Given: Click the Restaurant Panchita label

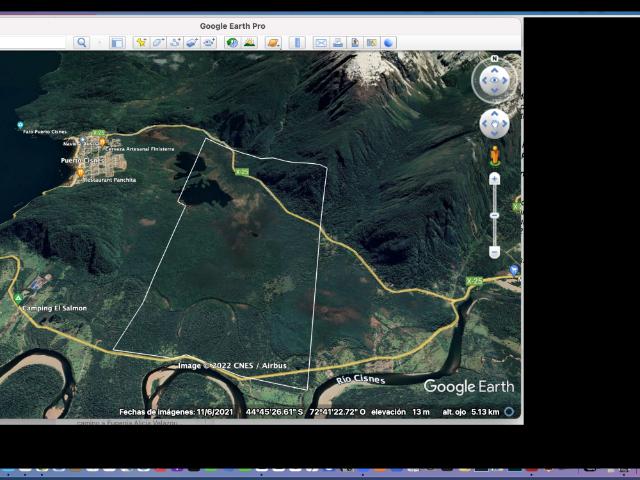Looking at the screenshot, I should pos(110,180).
